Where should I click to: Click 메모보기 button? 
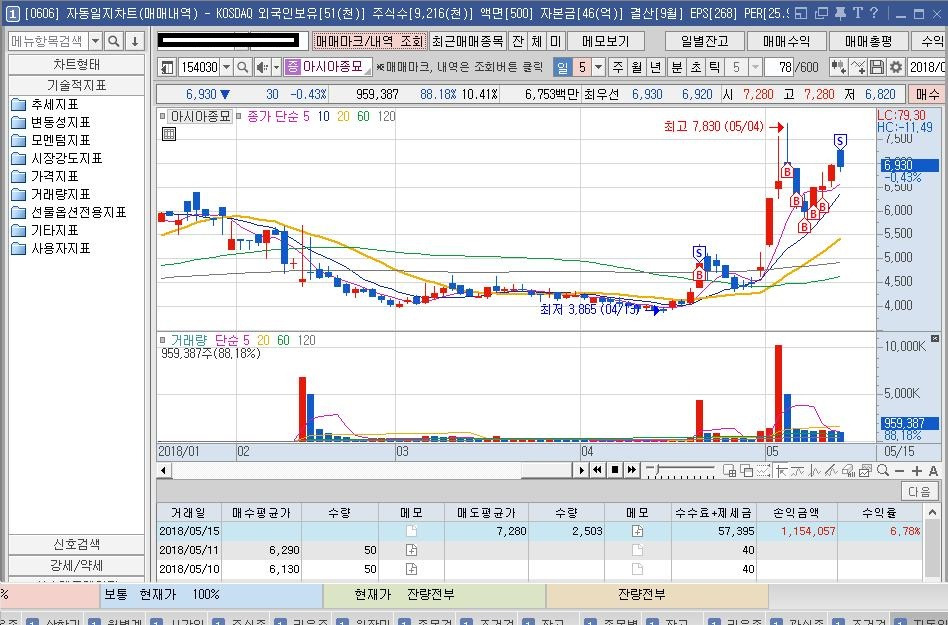pos(605,41)
